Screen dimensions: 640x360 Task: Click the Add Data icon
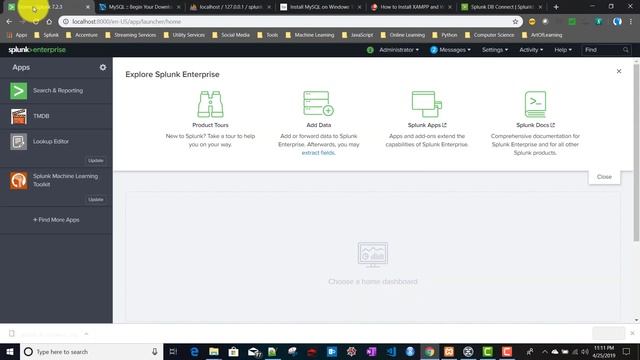(319, 104)
